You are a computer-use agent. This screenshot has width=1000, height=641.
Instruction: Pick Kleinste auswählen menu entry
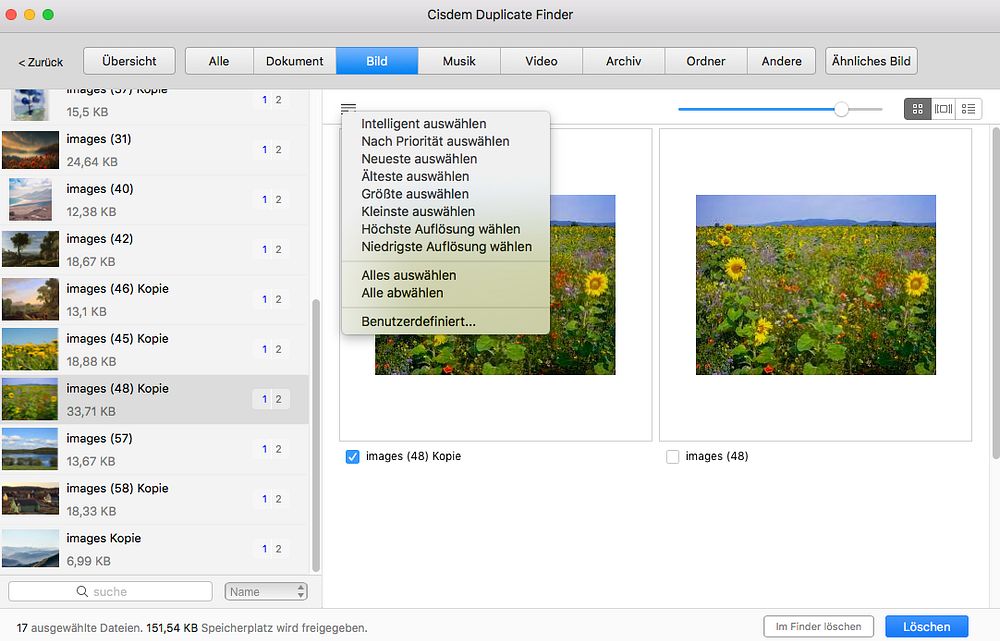pyautogui.click(x=418, y=212)
